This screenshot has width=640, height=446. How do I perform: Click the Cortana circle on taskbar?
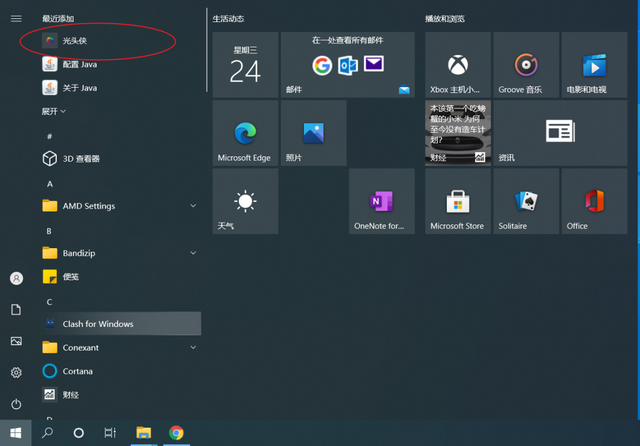click(79, 433)
